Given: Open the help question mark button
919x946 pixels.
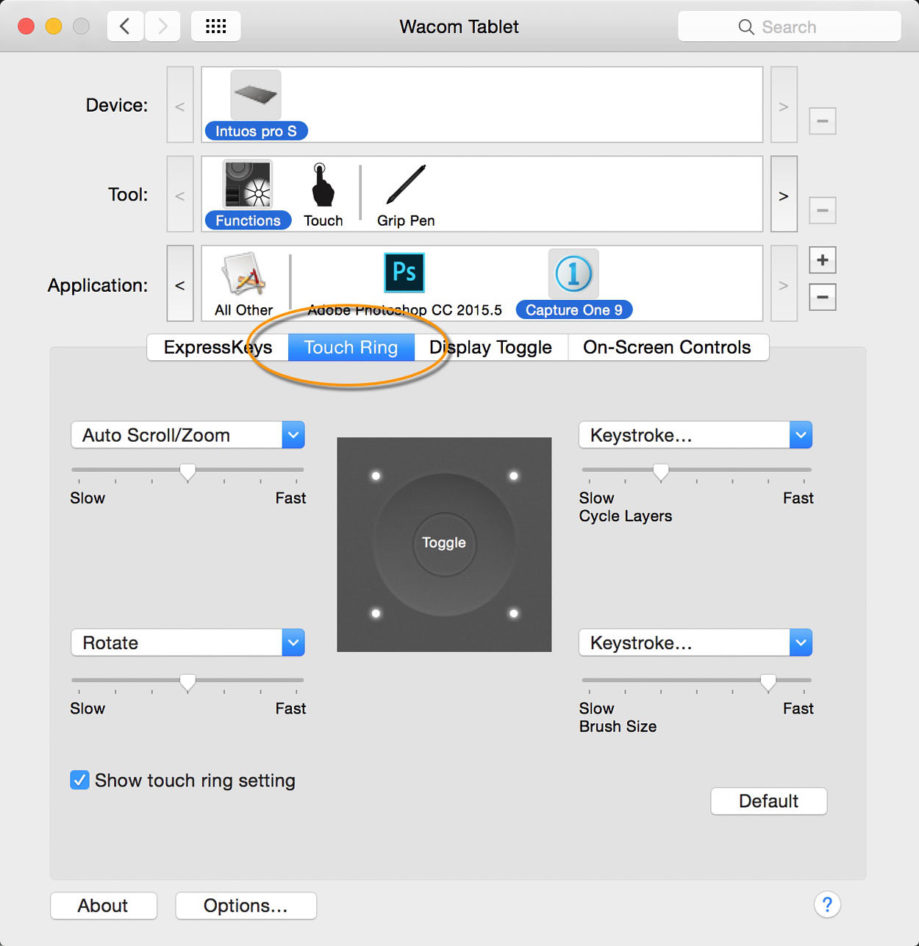Looking at the screenshot, I should [827, 904].
